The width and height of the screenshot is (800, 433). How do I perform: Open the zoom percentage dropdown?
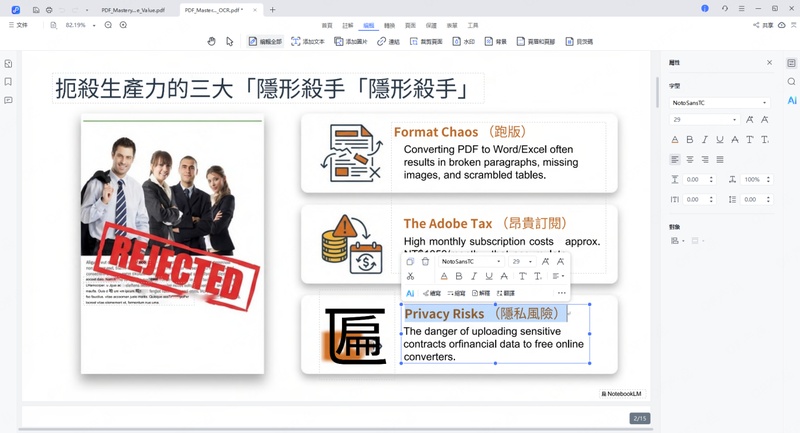[94, 25]
